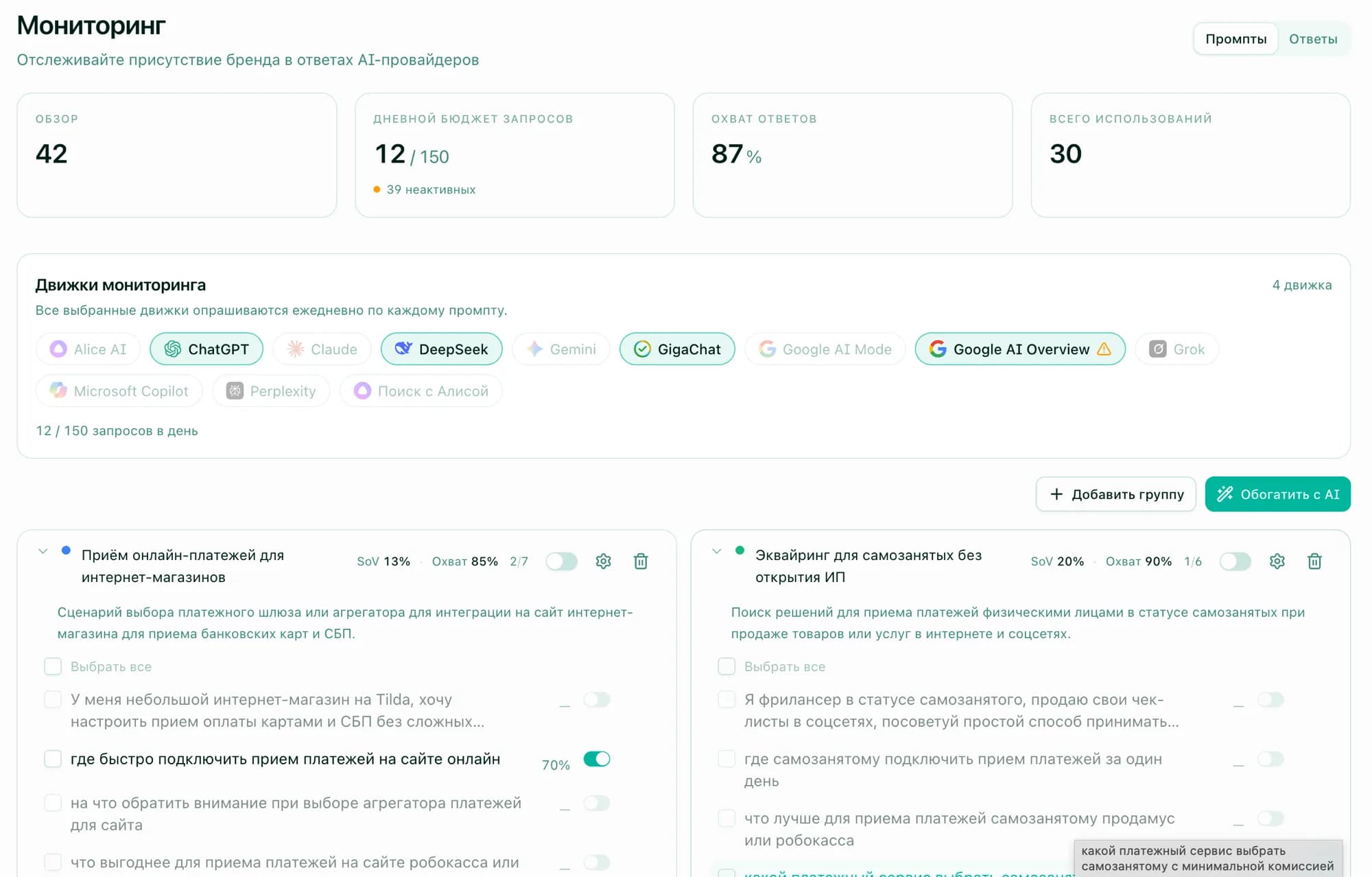Image resolution: width=1372 pixels, height=877 pixels.
Task: Delete the Приём онлайн-платежей group
Action: (x=641, y=561)
